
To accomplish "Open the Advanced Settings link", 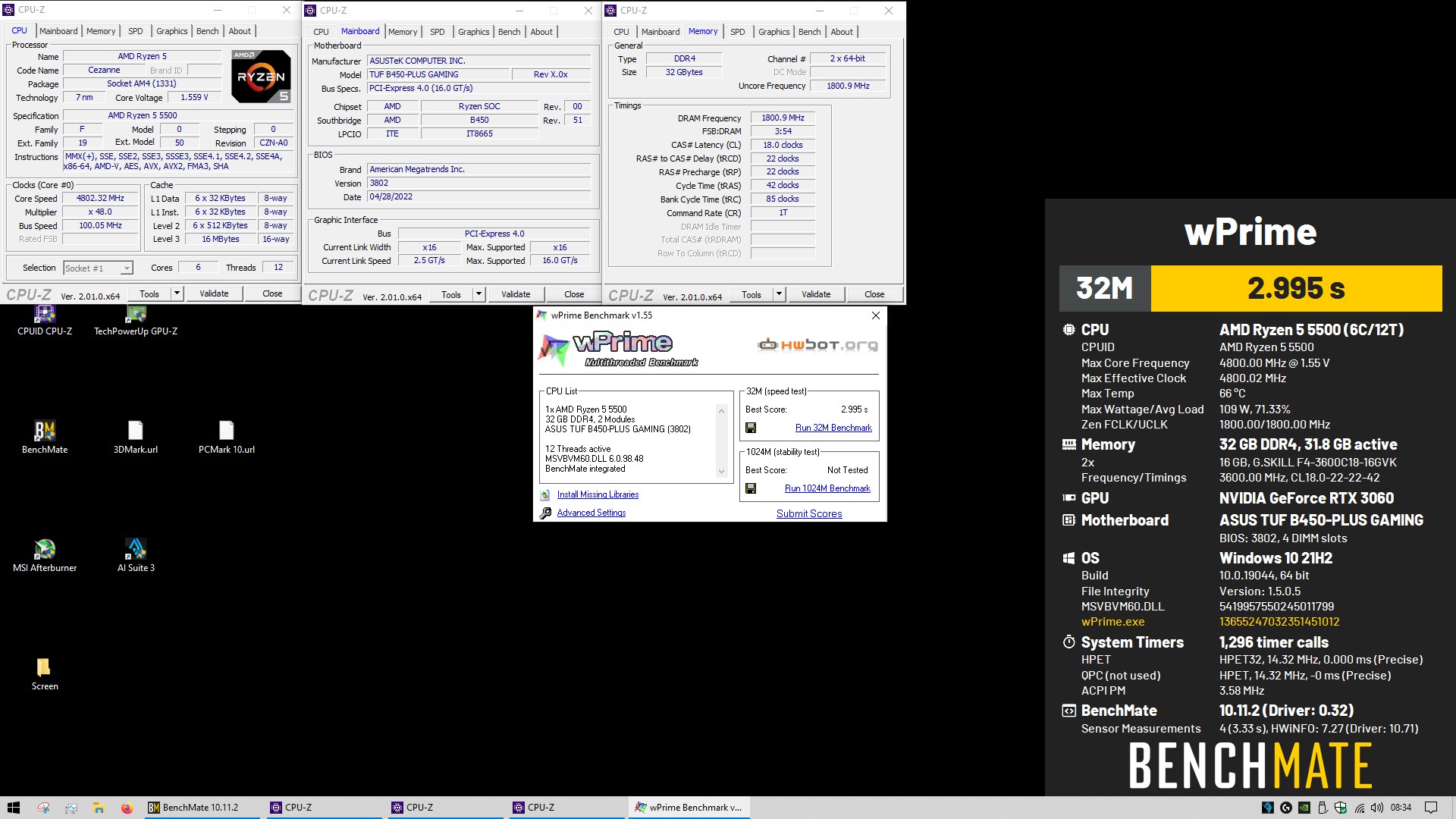I will point(591,513).
